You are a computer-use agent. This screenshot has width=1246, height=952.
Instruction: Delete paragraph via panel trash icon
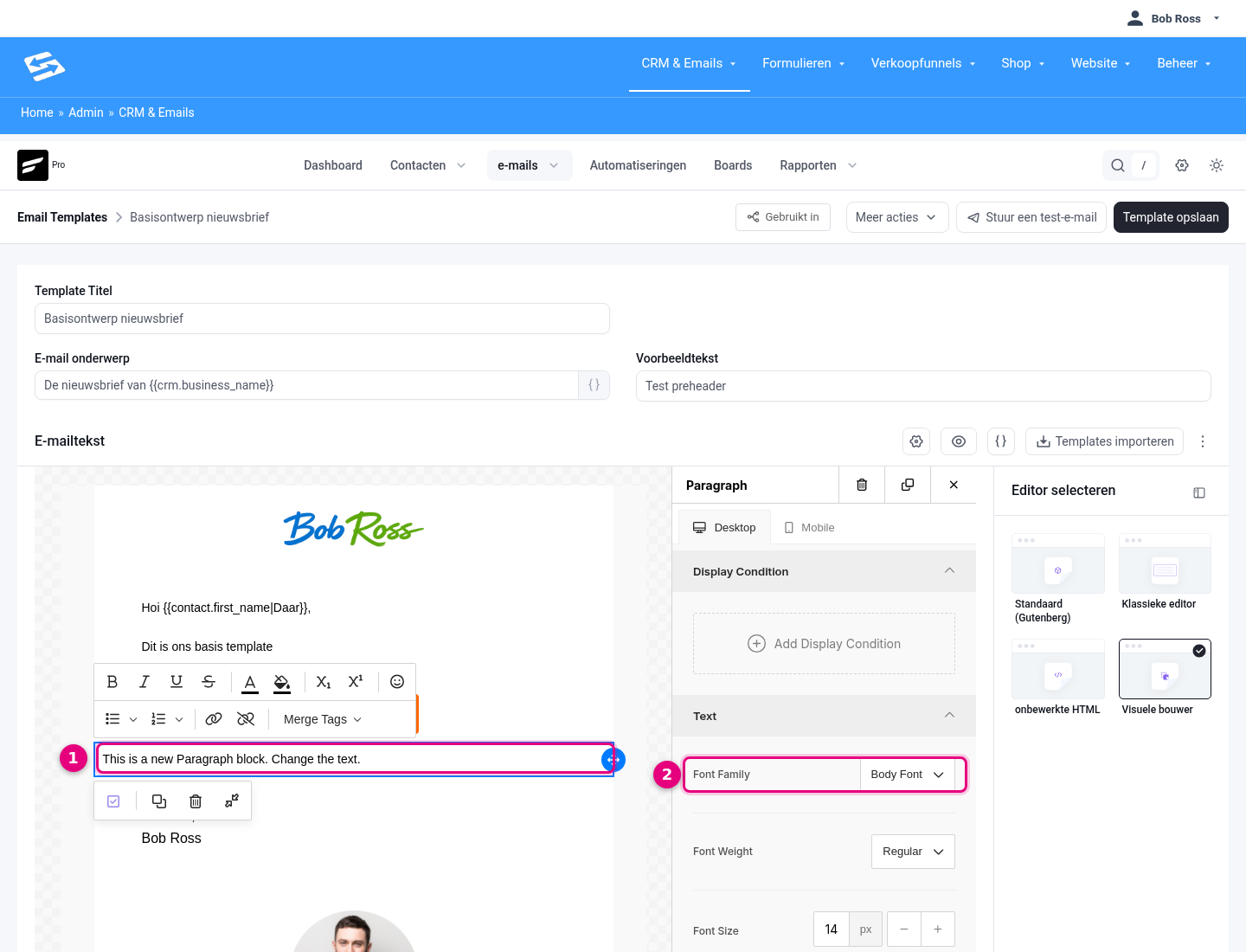(862, 485)
